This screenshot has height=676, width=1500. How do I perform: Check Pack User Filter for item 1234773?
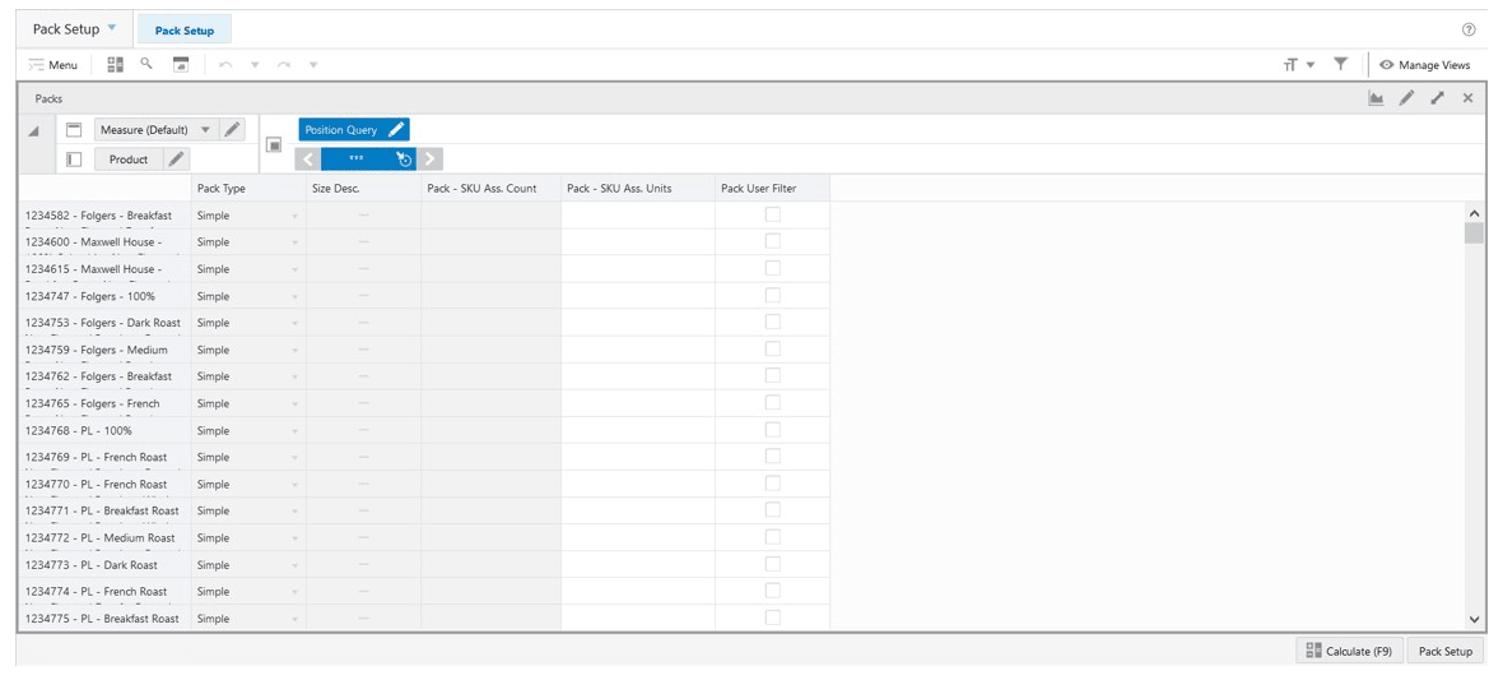773,564
